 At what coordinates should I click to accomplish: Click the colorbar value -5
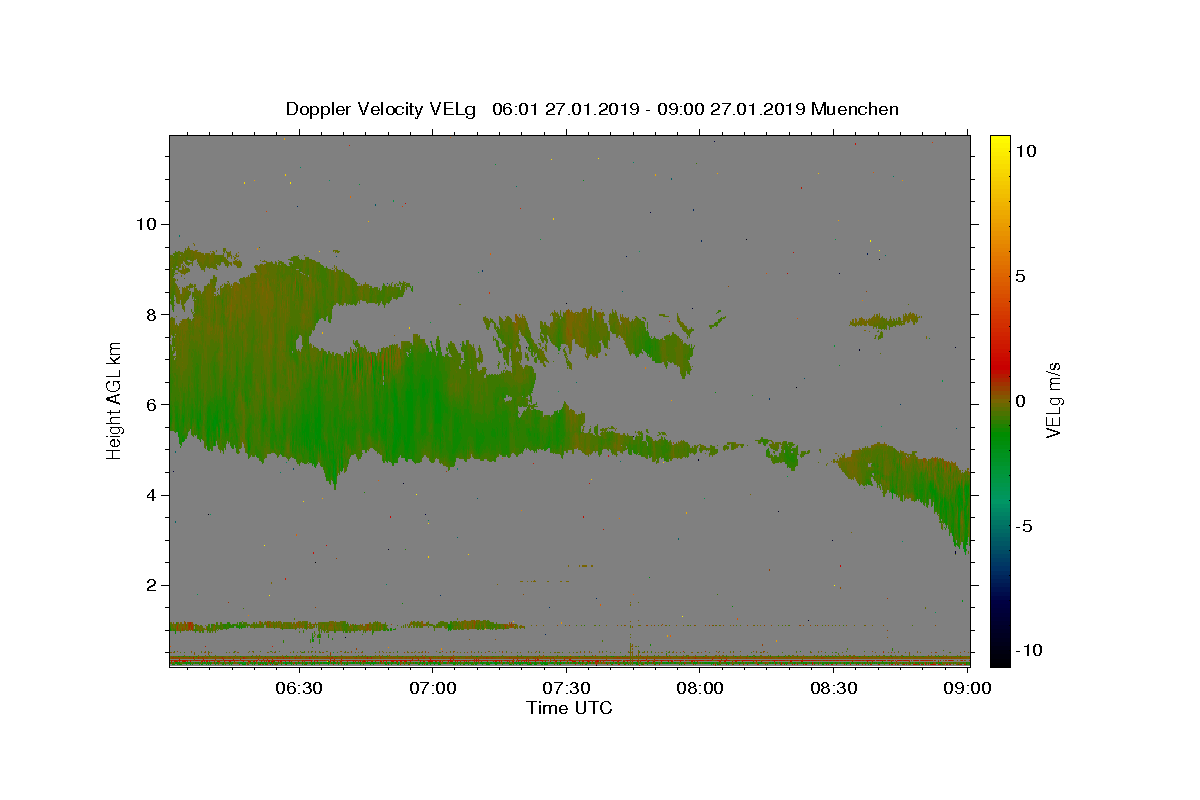pos(1024,526)
